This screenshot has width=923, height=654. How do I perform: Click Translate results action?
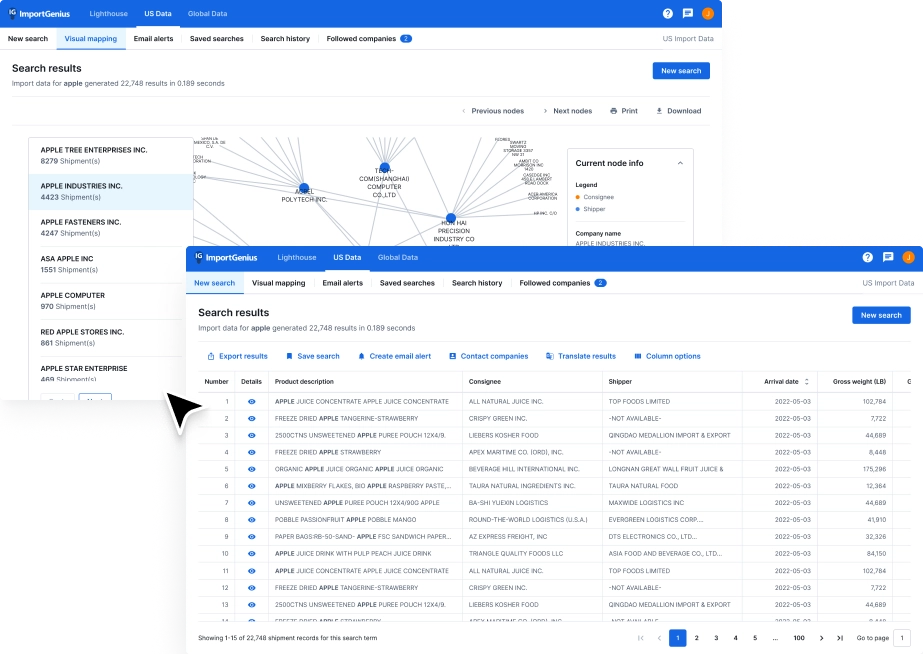(x=580, y=356)
